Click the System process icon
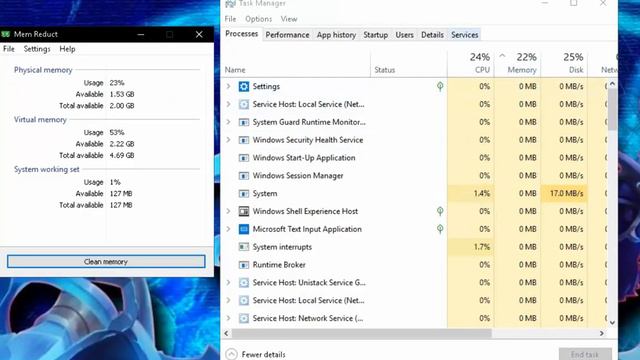The image size is (640, 360). click(244, 193)
